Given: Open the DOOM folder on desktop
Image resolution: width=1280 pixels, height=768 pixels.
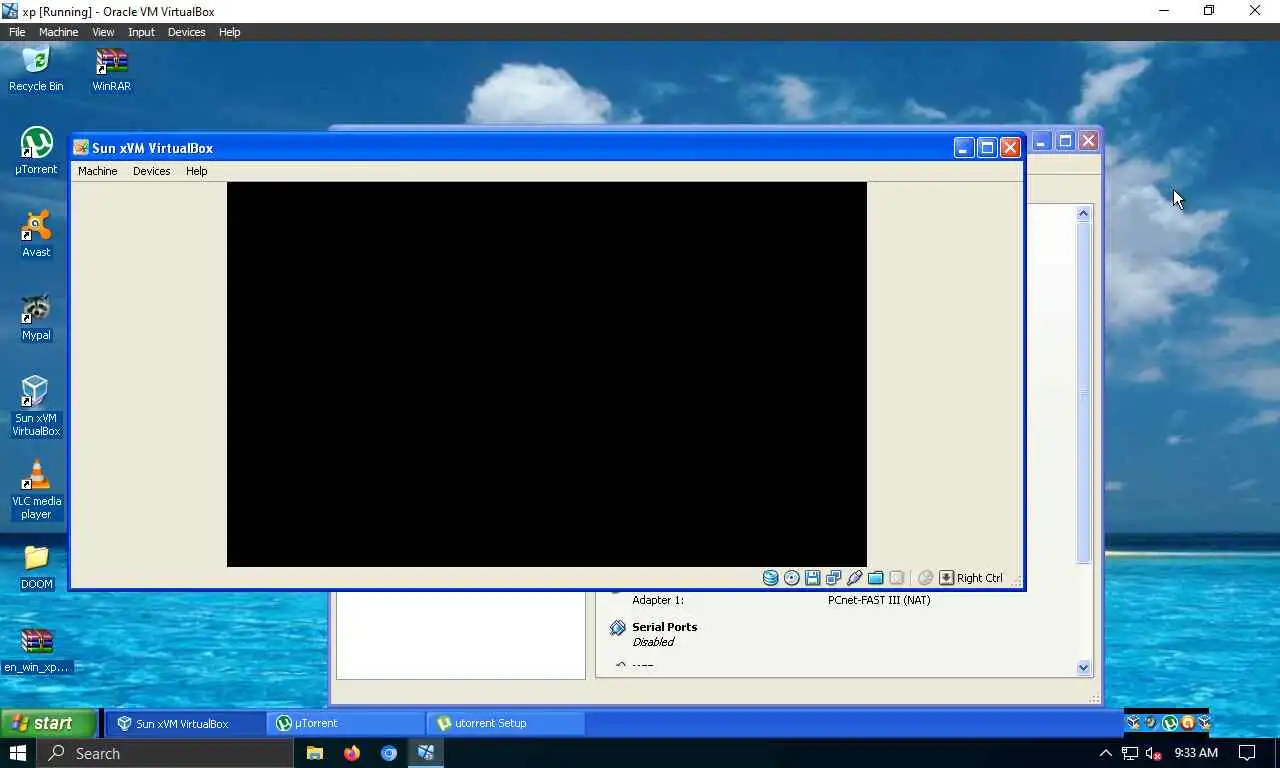Looking at the screenshot, I should (36, 566).
